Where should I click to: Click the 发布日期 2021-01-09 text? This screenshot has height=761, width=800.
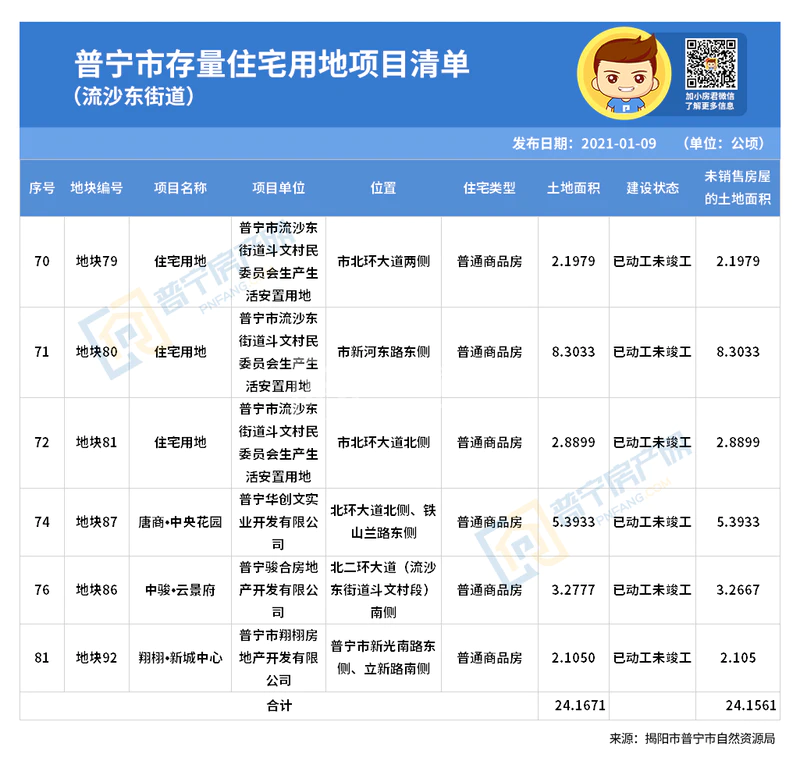point(584,143)
